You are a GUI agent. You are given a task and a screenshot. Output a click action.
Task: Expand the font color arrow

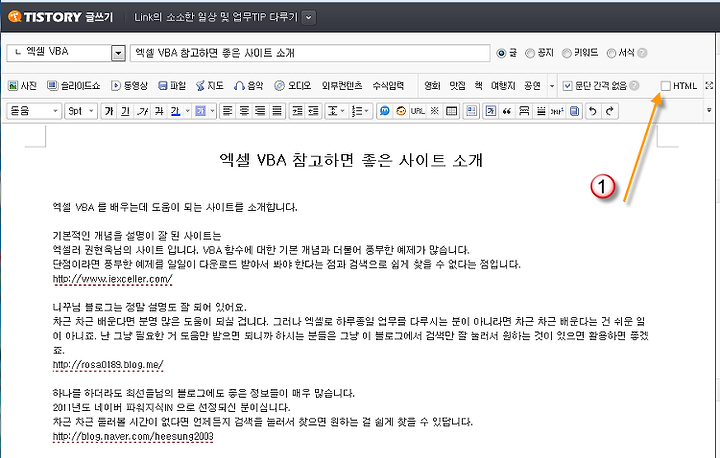coord(187,111)
